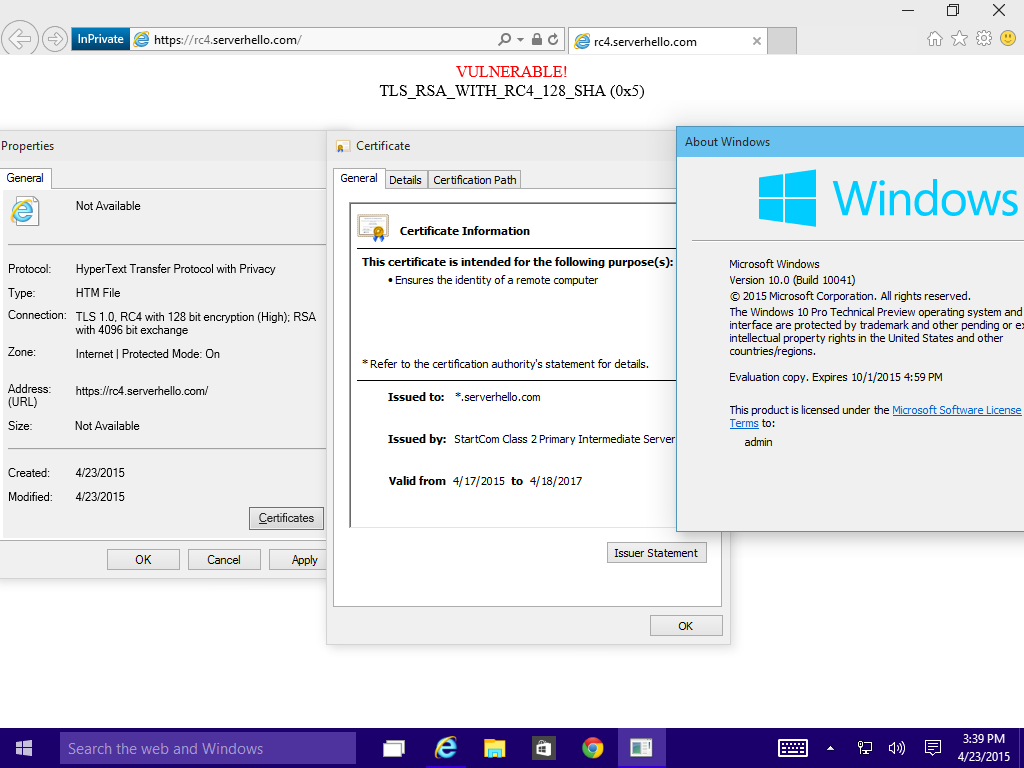Click the search magnifier in address bar

(x=504, y=39)
